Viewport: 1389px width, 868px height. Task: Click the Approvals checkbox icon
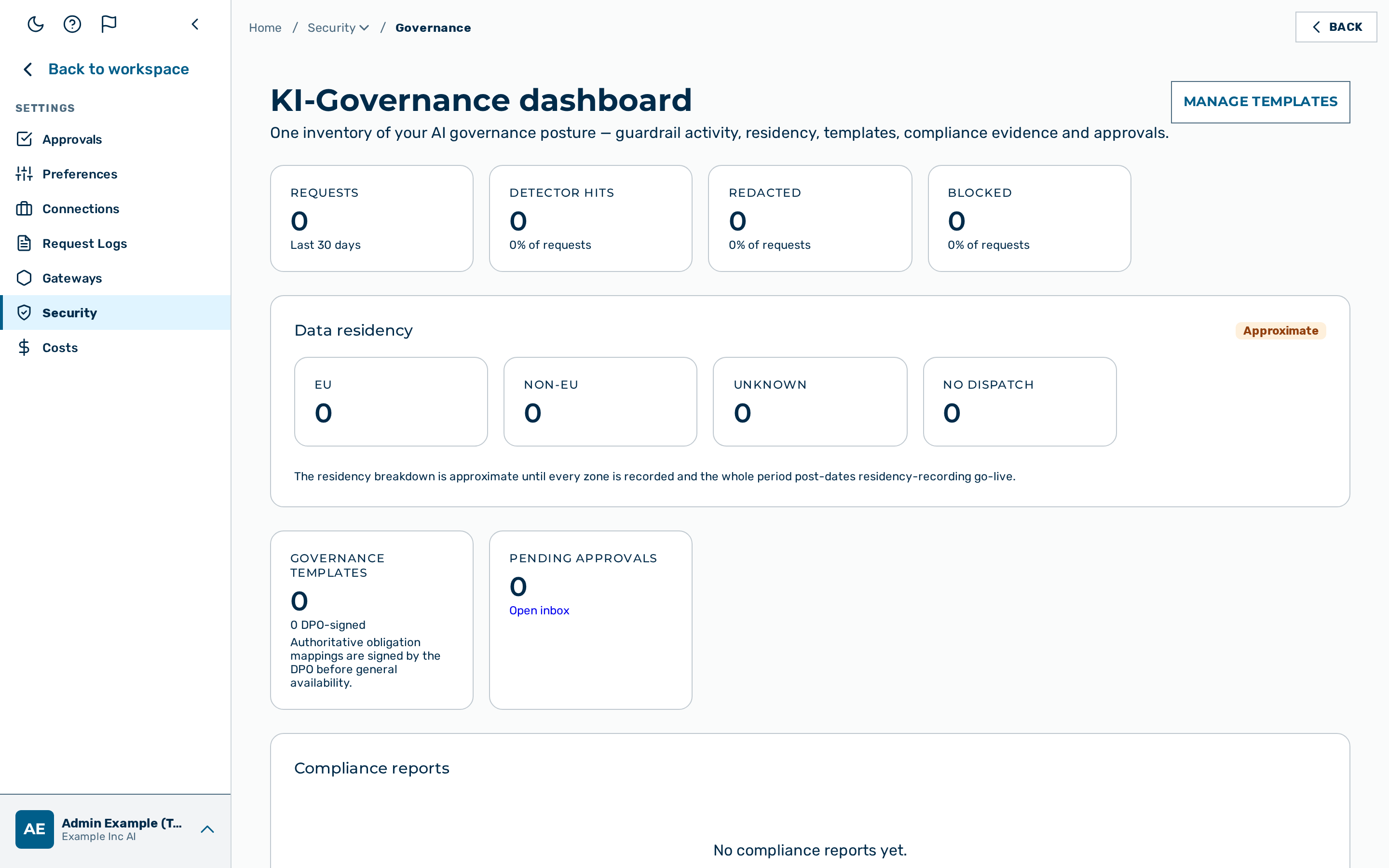coord(24,139)
